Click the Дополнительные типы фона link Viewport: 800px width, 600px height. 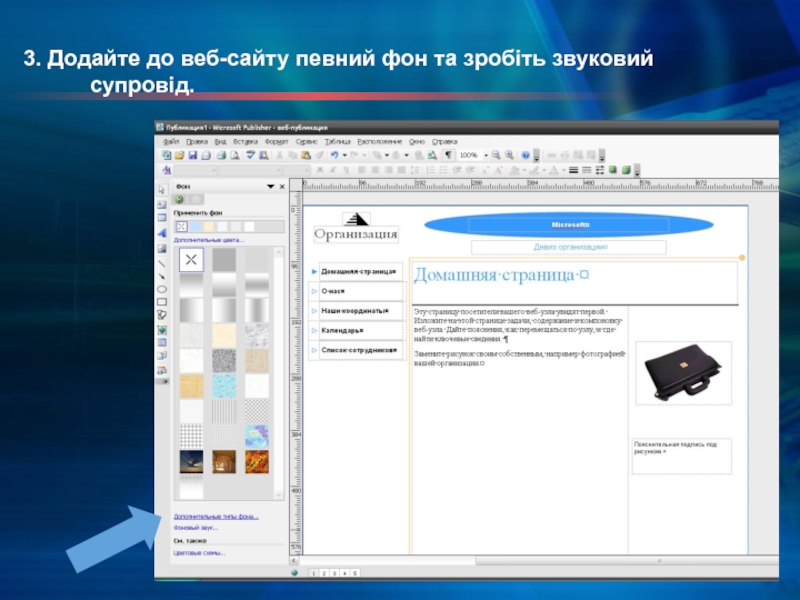coord(216,516)
